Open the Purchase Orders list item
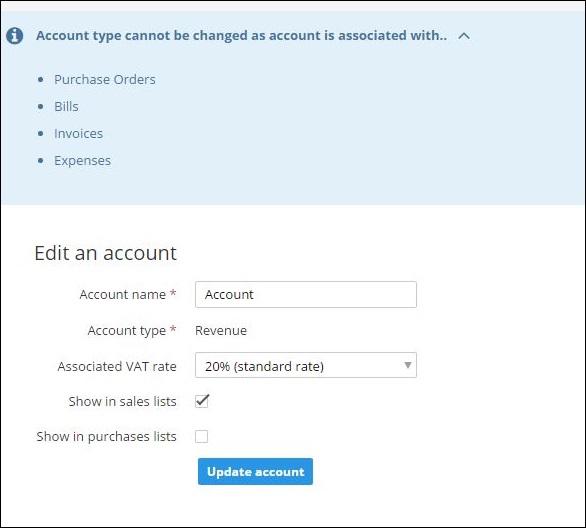 105,80
